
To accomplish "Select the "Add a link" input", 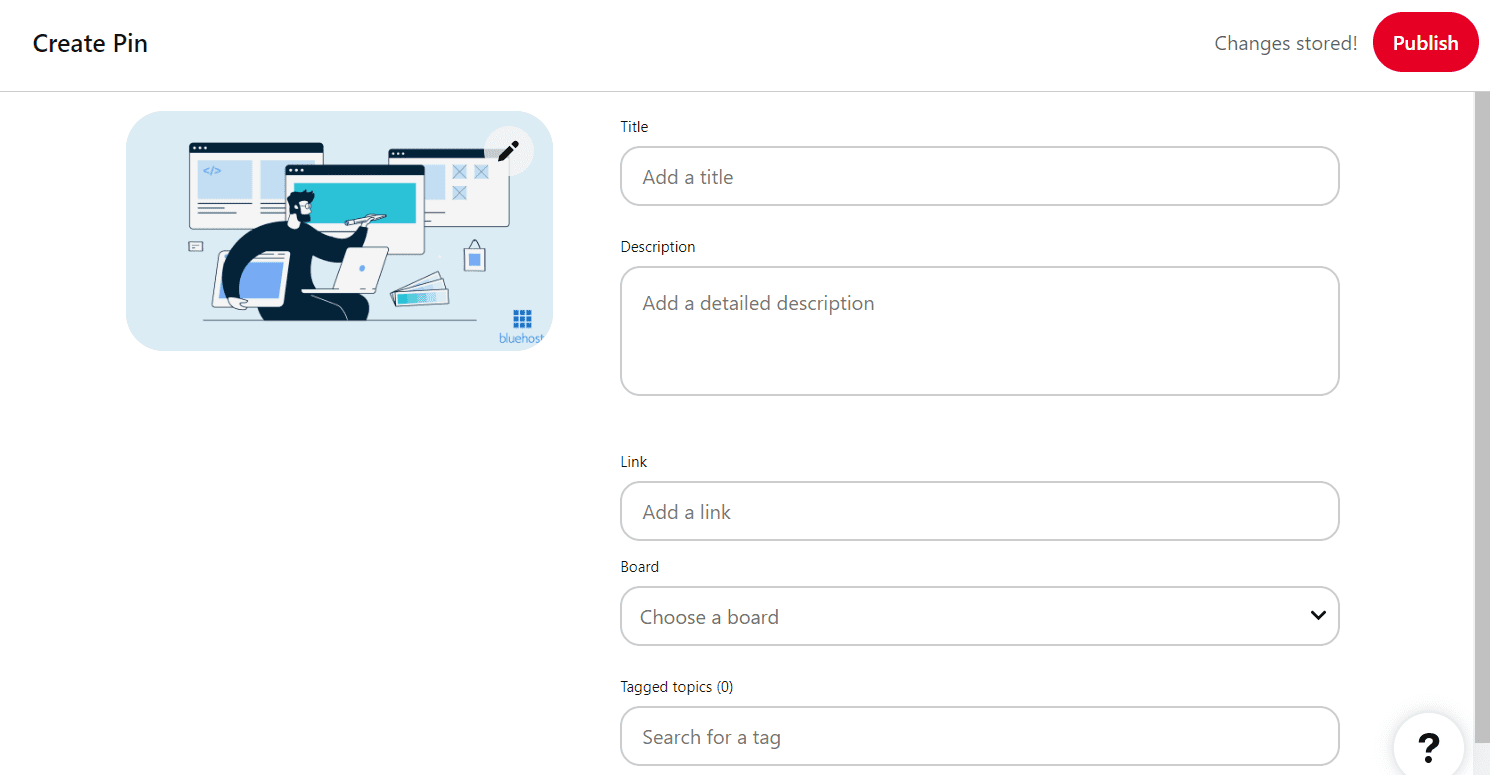I will 979,512.
